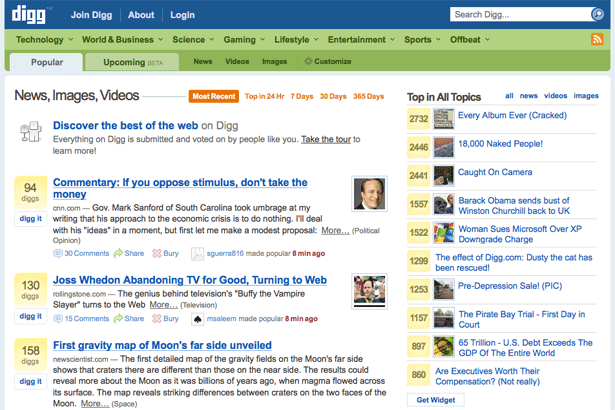615x410 pixels.
Task: Switch to the Upcoming beta tab
Action: (x=132, y=62)
